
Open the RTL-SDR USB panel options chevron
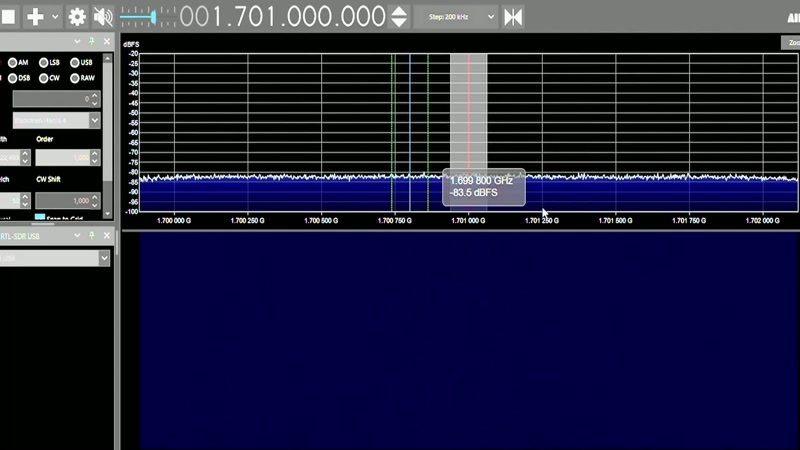(x=77, y=235)
